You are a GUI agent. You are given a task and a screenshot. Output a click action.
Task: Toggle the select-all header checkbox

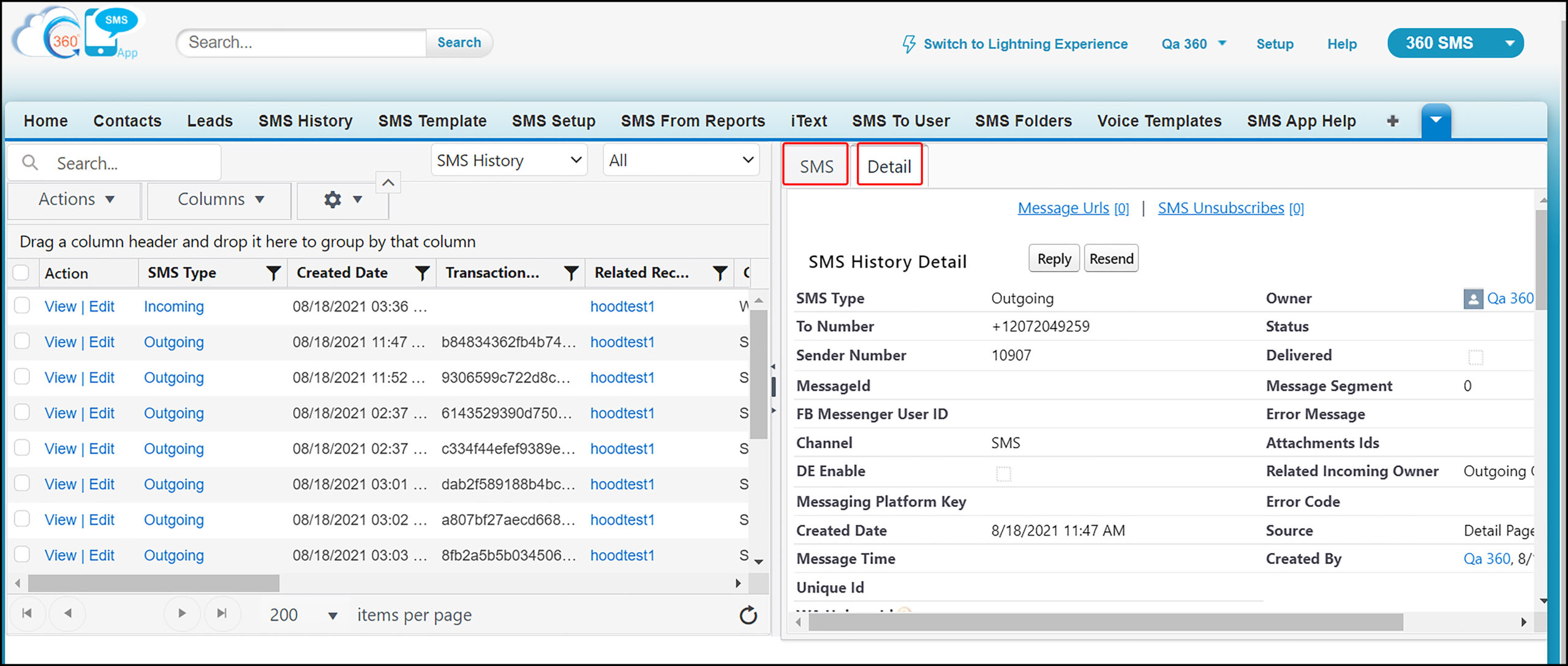click(21, 272)
